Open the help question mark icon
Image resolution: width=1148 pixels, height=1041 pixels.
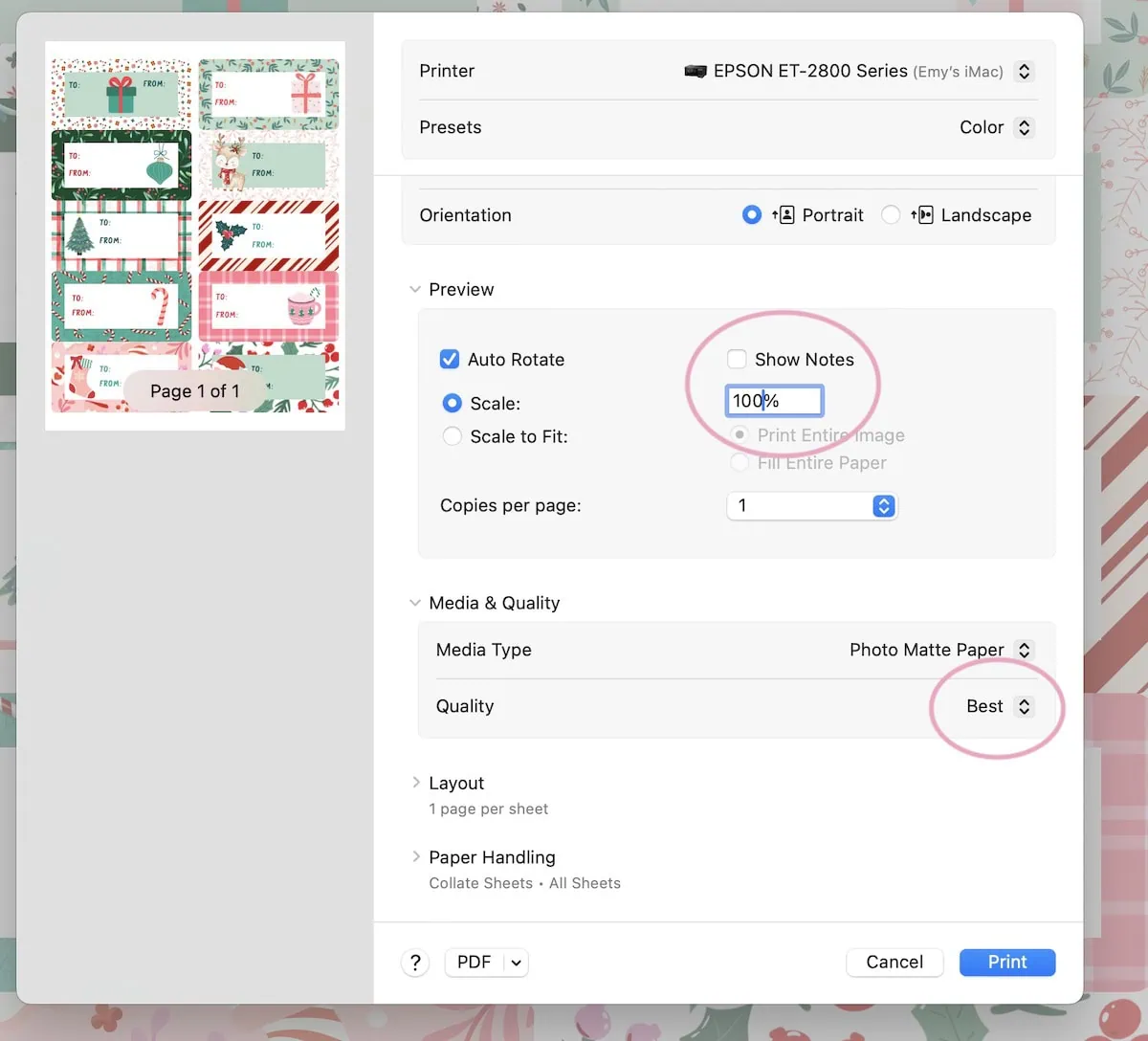[x=415, y=963]
